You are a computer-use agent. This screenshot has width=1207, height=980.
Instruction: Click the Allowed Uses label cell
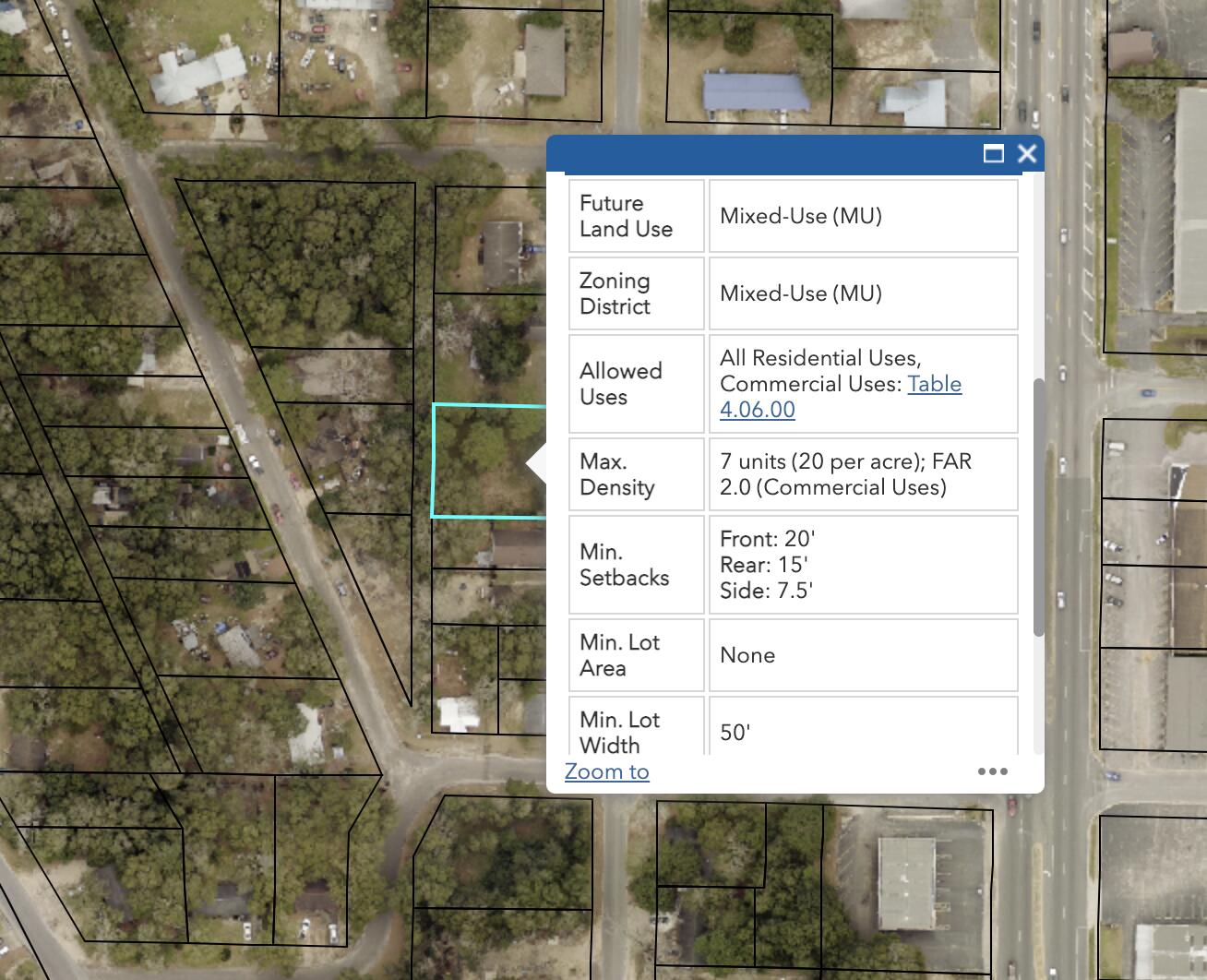click(x=636, y=384)
